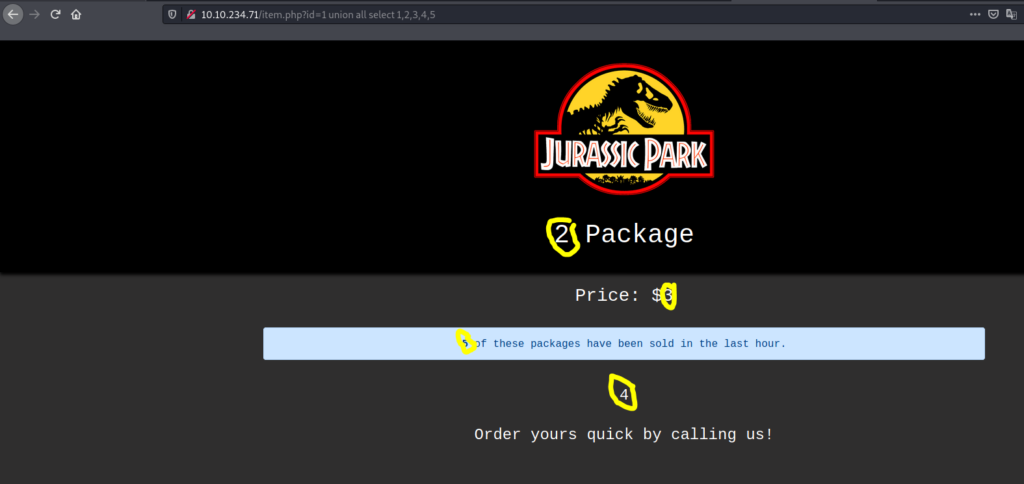This screenshot has width=1024, height=484.
Task: Reload the current page
Action: [x=55, y=15]
